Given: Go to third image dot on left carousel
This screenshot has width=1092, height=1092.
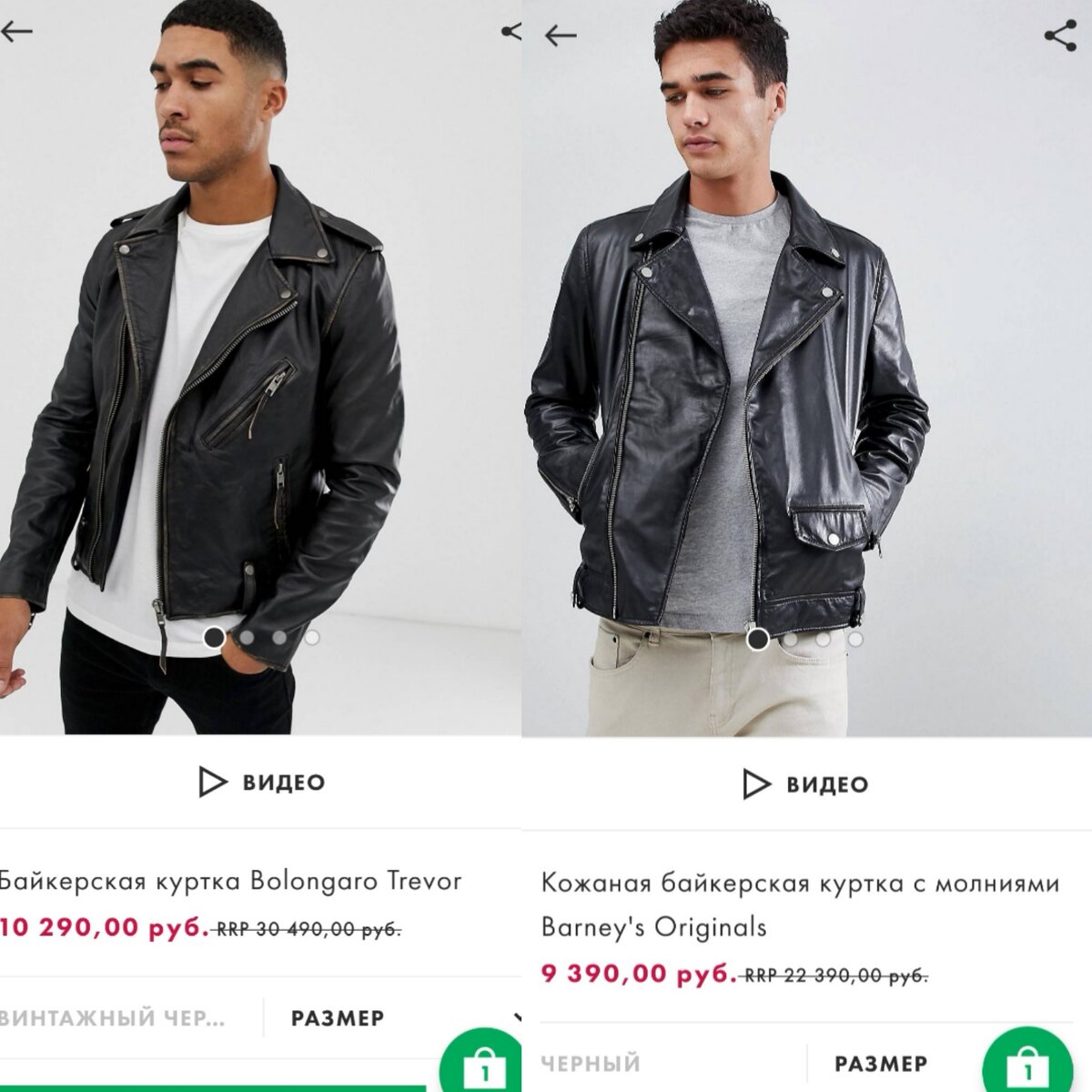Looking at the screenshot, I should pyautogui.click(x=278, y=637).
